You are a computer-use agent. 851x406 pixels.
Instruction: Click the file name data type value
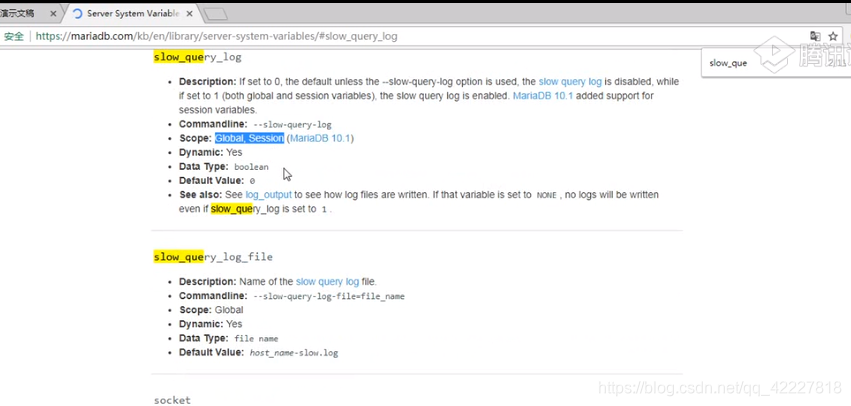(x=256, y=339)
